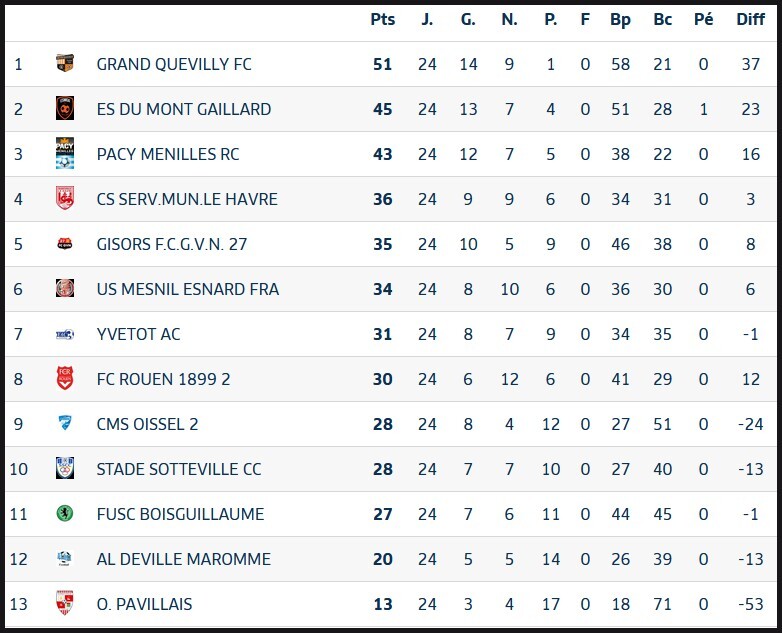Viewport: 782px width, 633px height.
Task: Click the Pts column header
Action: tap(382, 19)
